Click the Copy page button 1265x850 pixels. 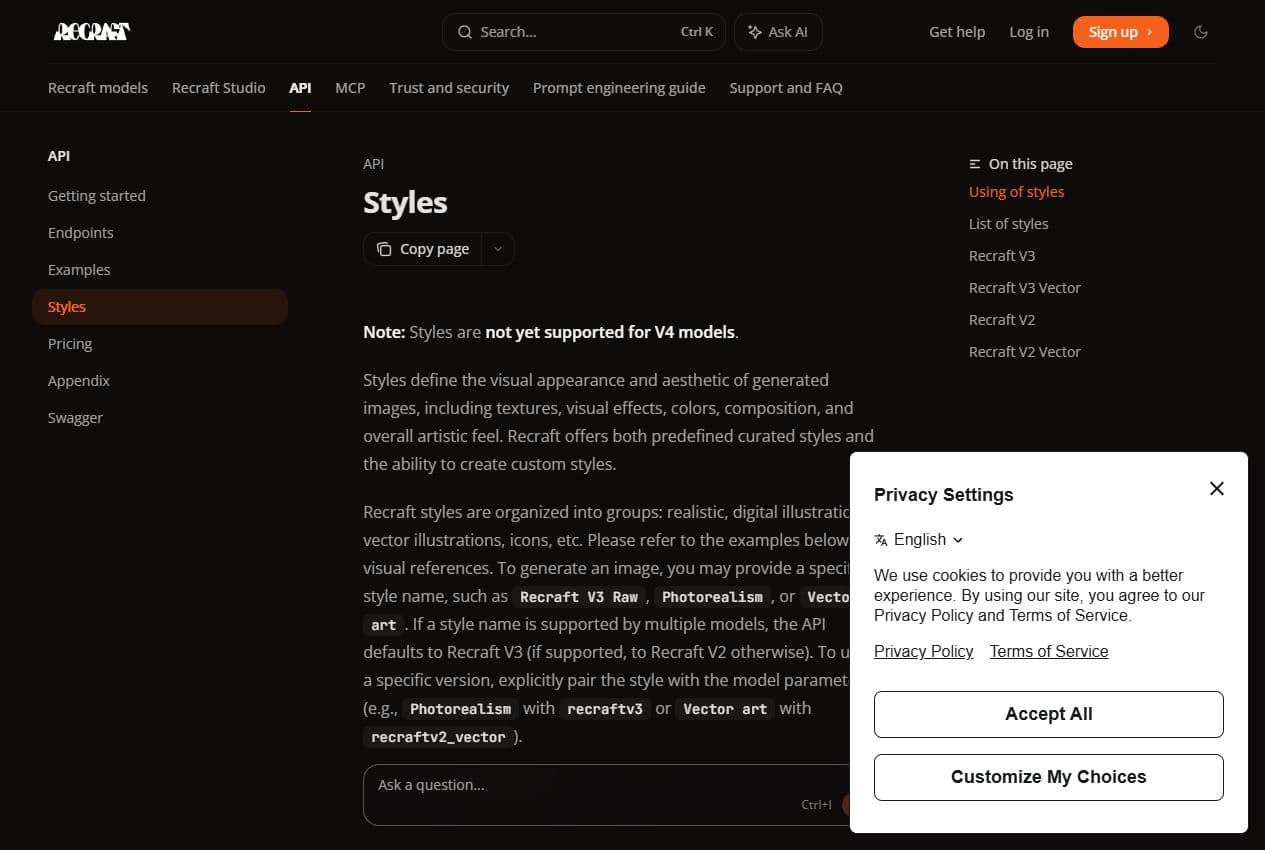[423, 249]
